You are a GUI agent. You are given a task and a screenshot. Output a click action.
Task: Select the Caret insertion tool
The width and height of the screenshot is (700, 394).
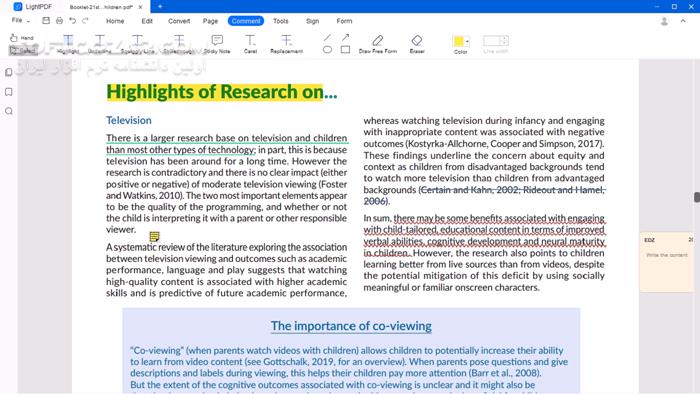coord(250,44)
